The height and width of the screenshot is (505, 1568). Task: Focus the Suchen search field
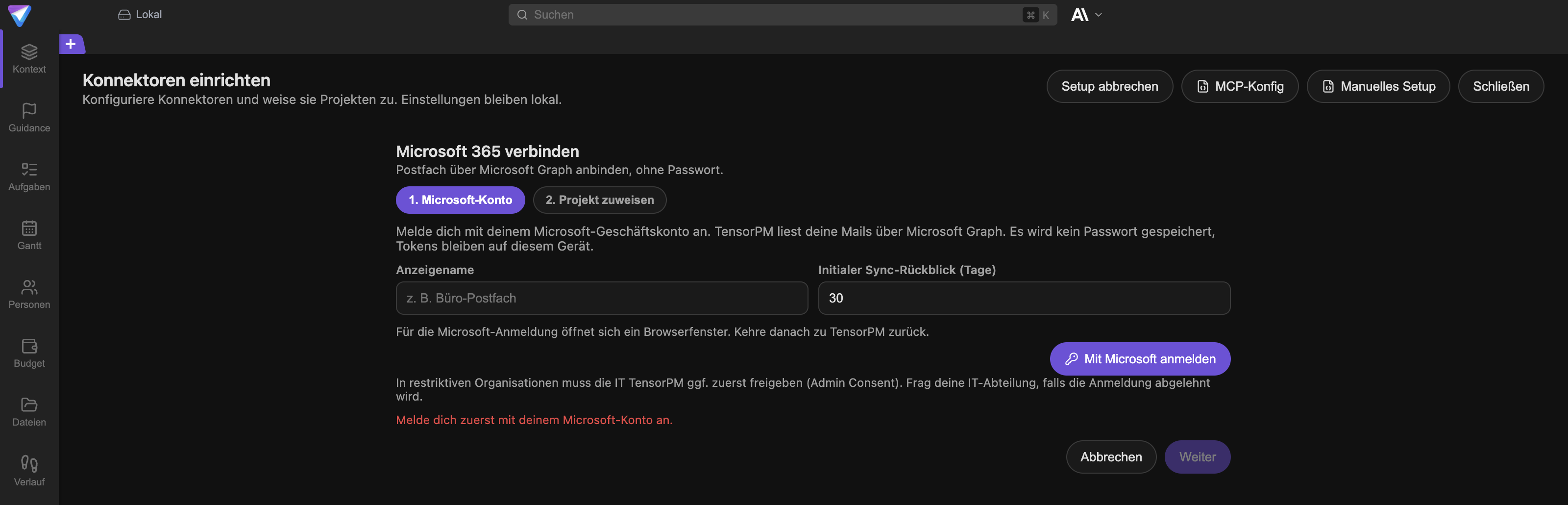tap(782, 15)
